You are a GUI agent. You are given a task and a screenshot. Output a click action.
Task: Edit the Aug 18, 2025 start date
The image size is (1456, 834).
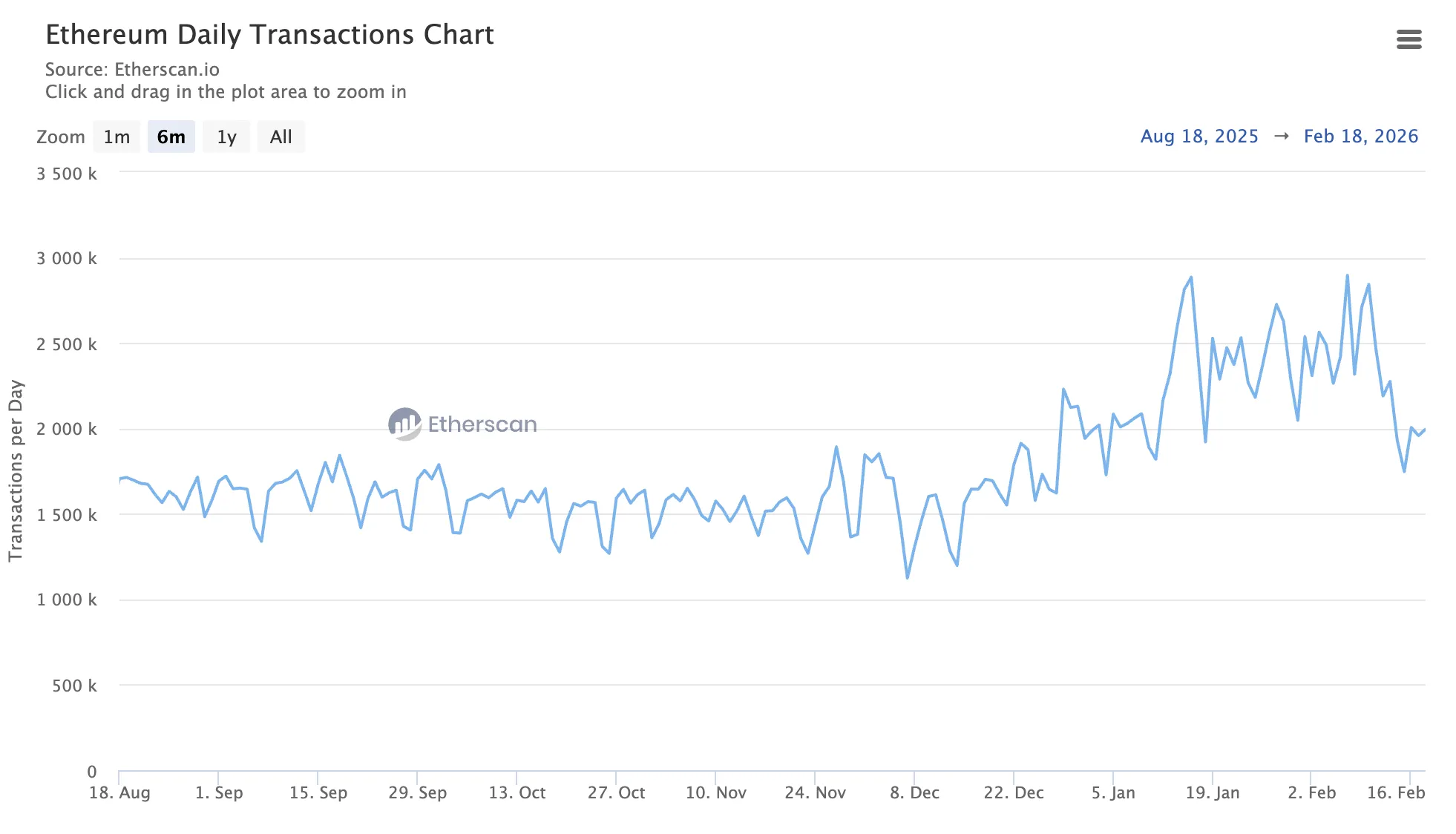coord(1198,137)
